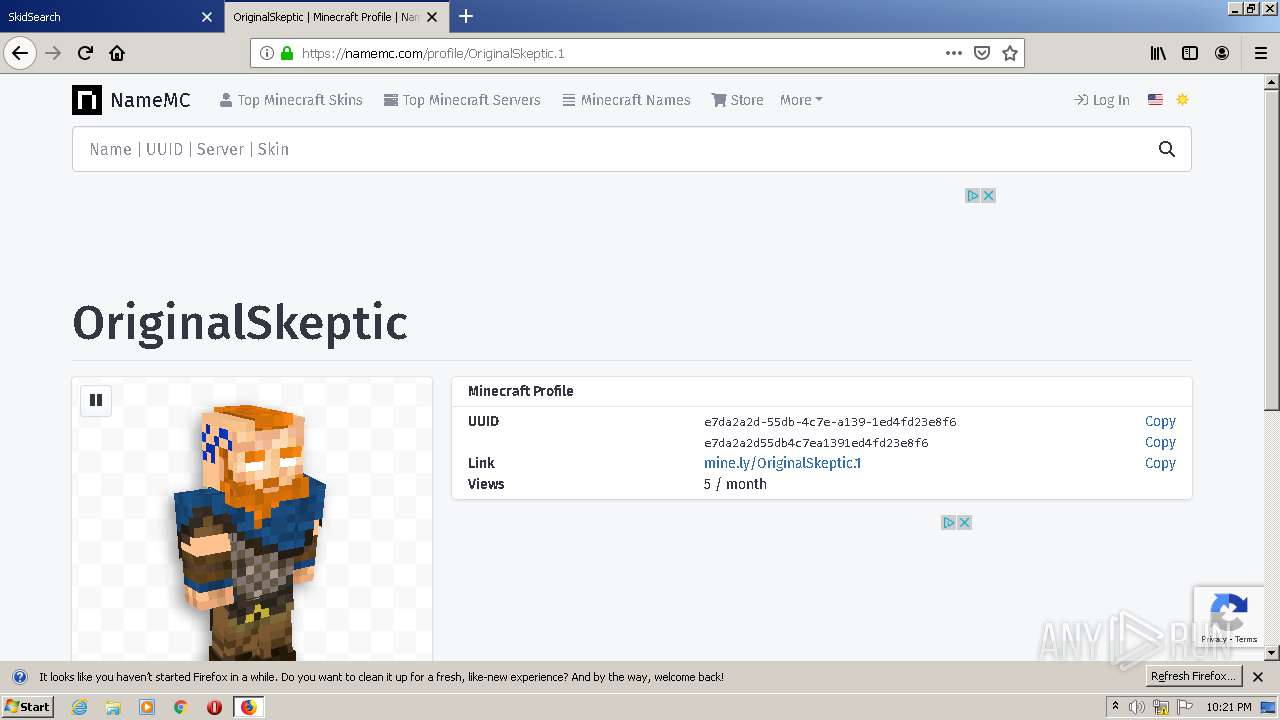This screenshot has height=720, width=1280.
Task: Show hidden system tray icons
Action: [x=1115, y=707]
